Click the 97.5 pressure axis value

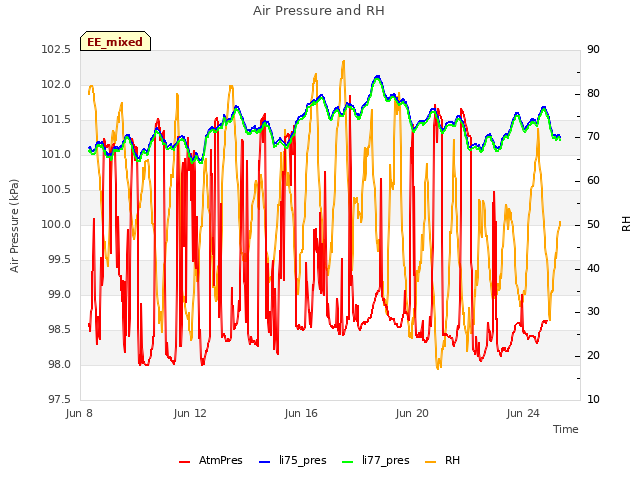pyautogui.click(x=60, y=399)
